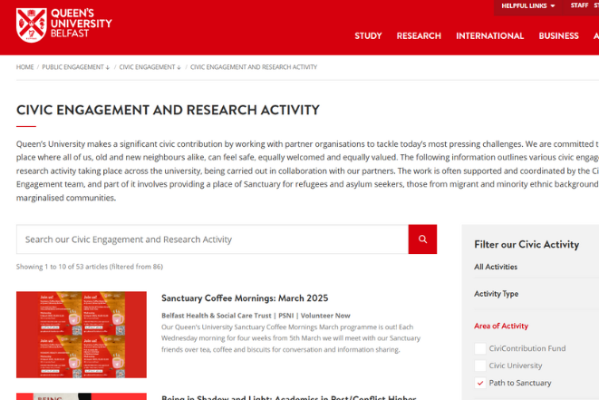Uncheck the Path to Sanctuary checkbox
The height and width of the screenshot is (400, 599).
(x=480, y=383)
